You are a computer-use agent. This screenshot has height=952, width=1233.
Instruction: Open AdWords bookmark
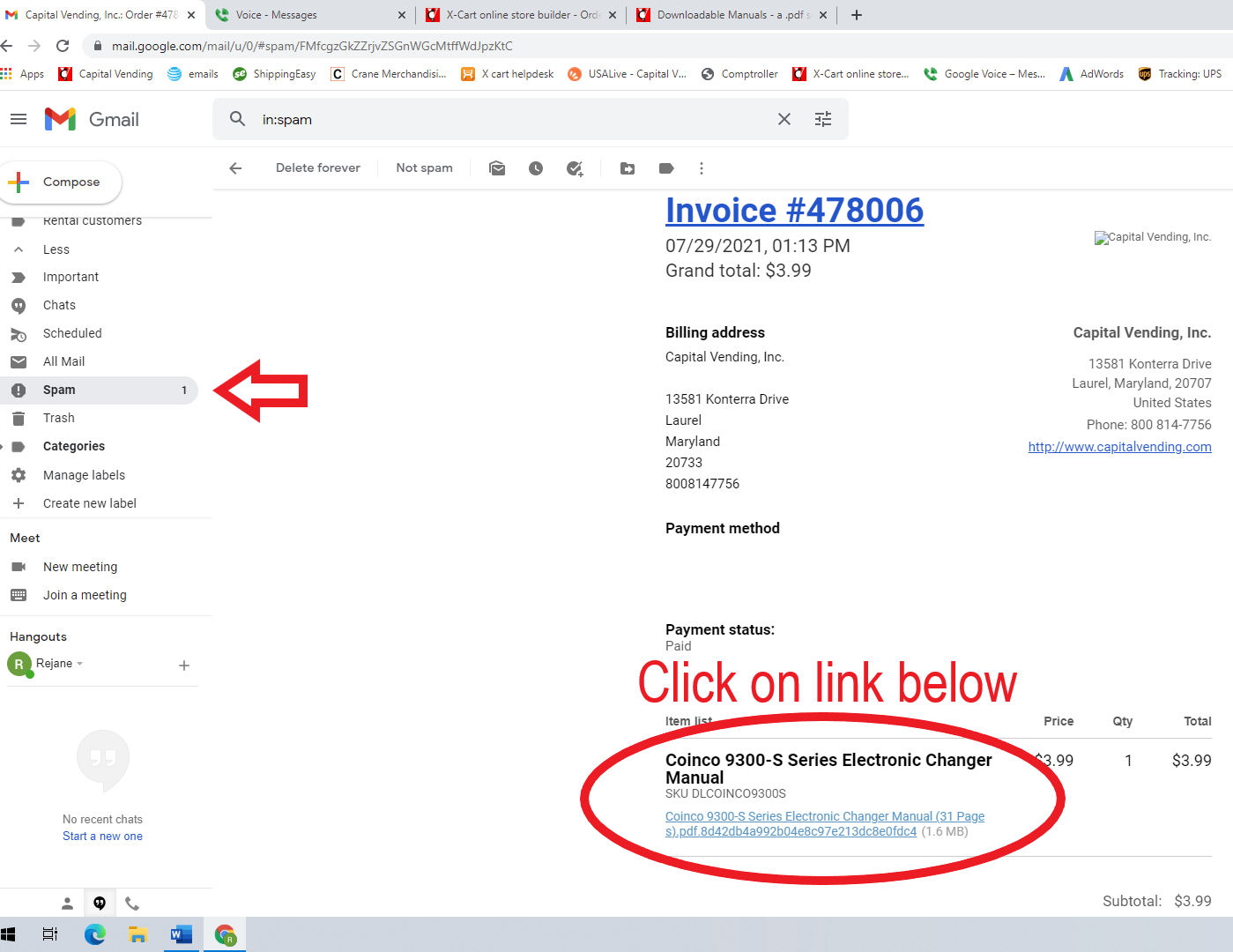(x=1092, y=74)
